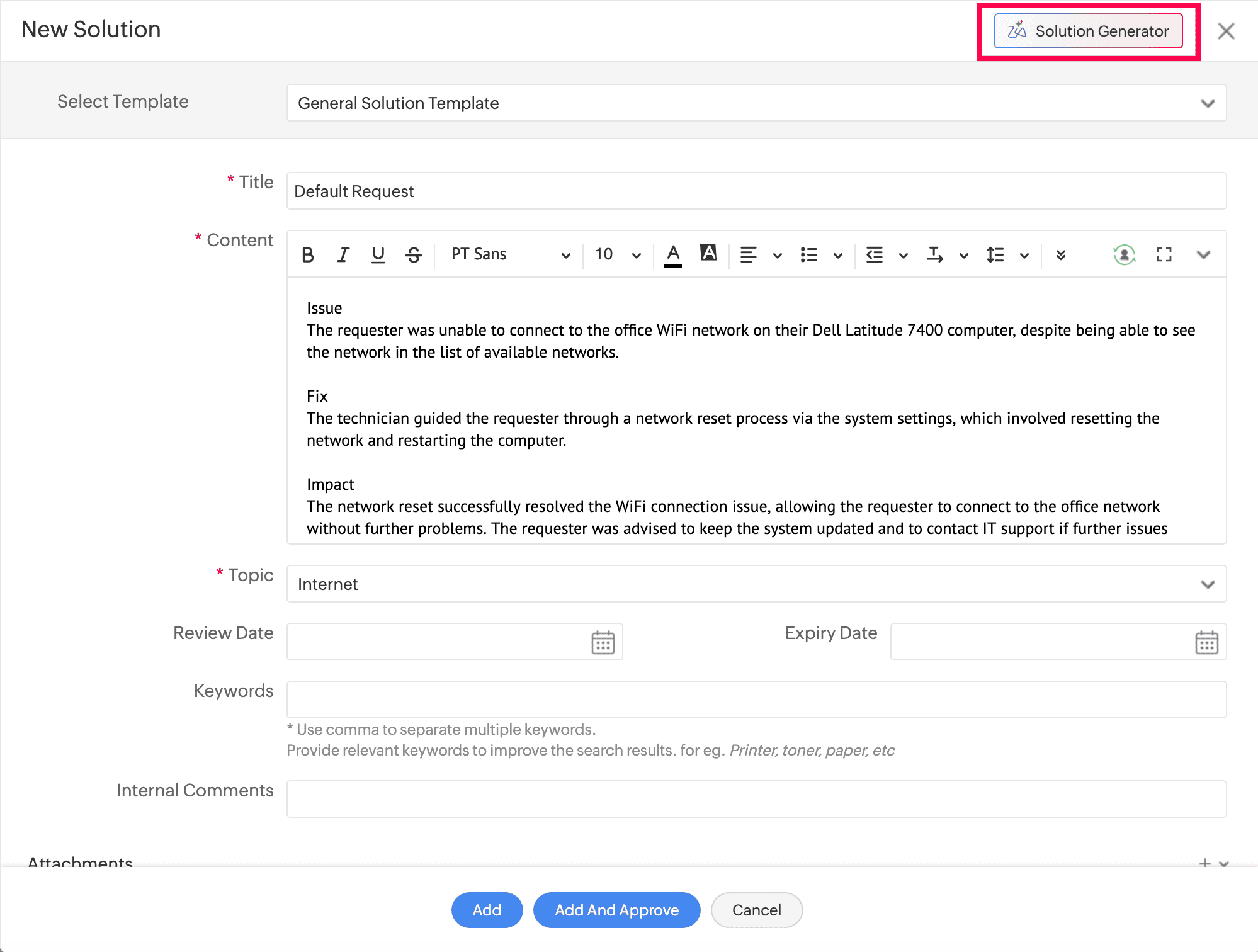Viewport: 1258px width, 952px height.
Task: Click Add And Approve button
Action: tap(616, 910)
